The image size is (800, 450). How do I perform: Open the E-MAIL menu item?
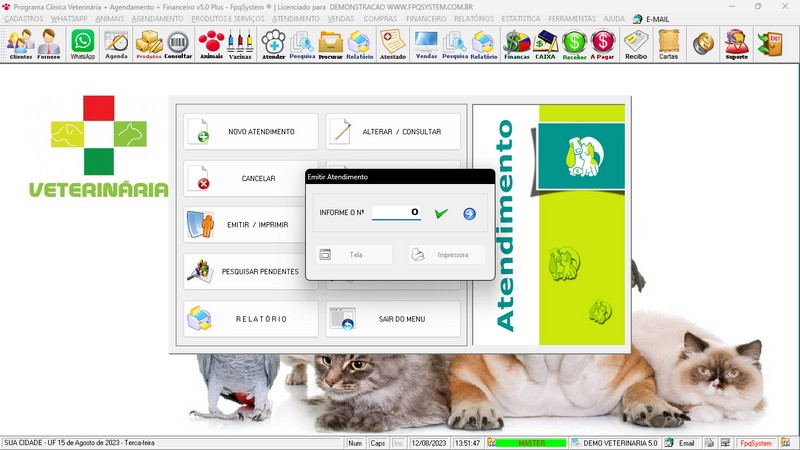[x=651, y=19]
